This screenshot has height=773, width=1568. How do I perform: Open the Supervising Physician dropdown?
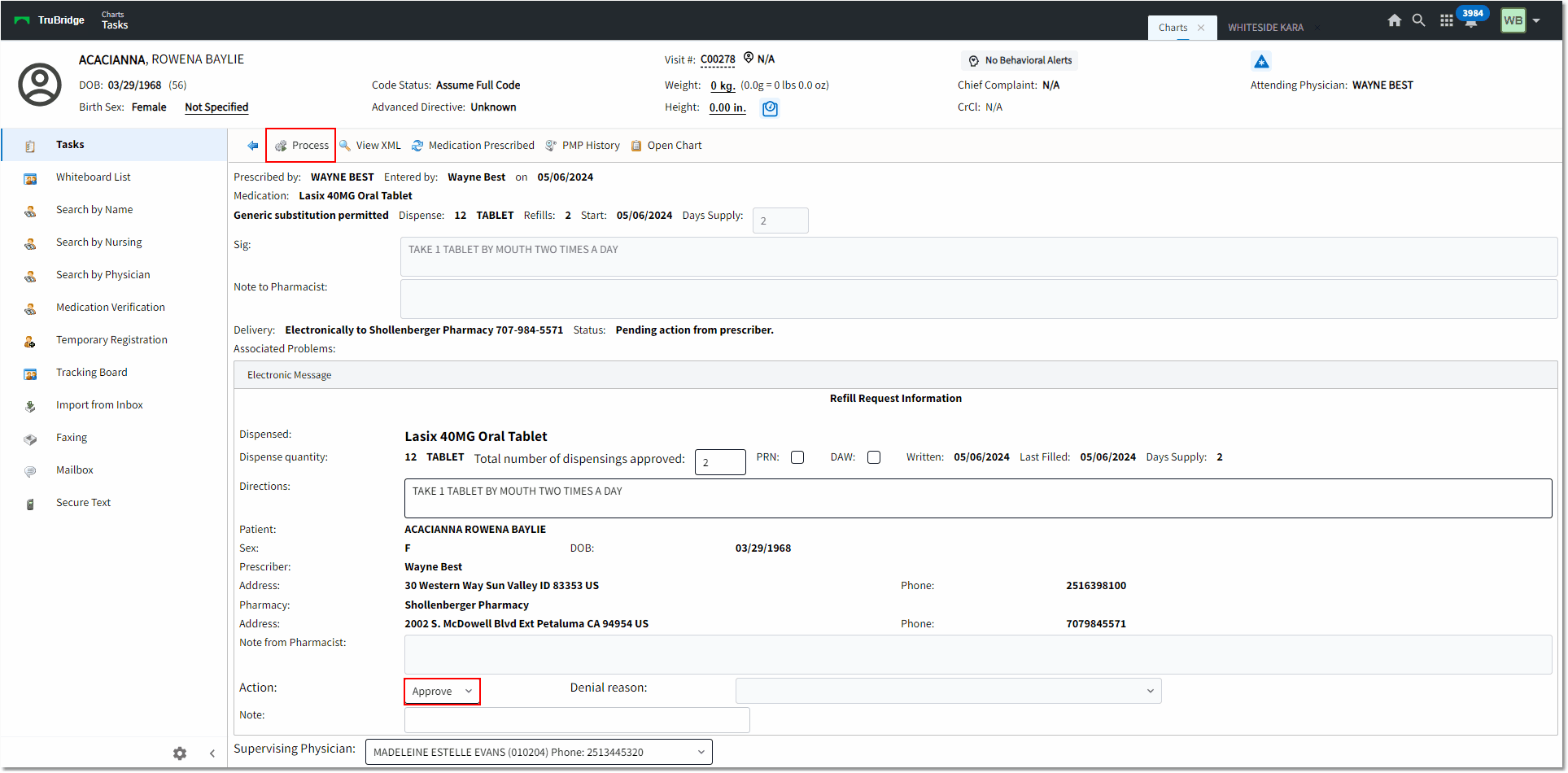[x=539, y=752]
